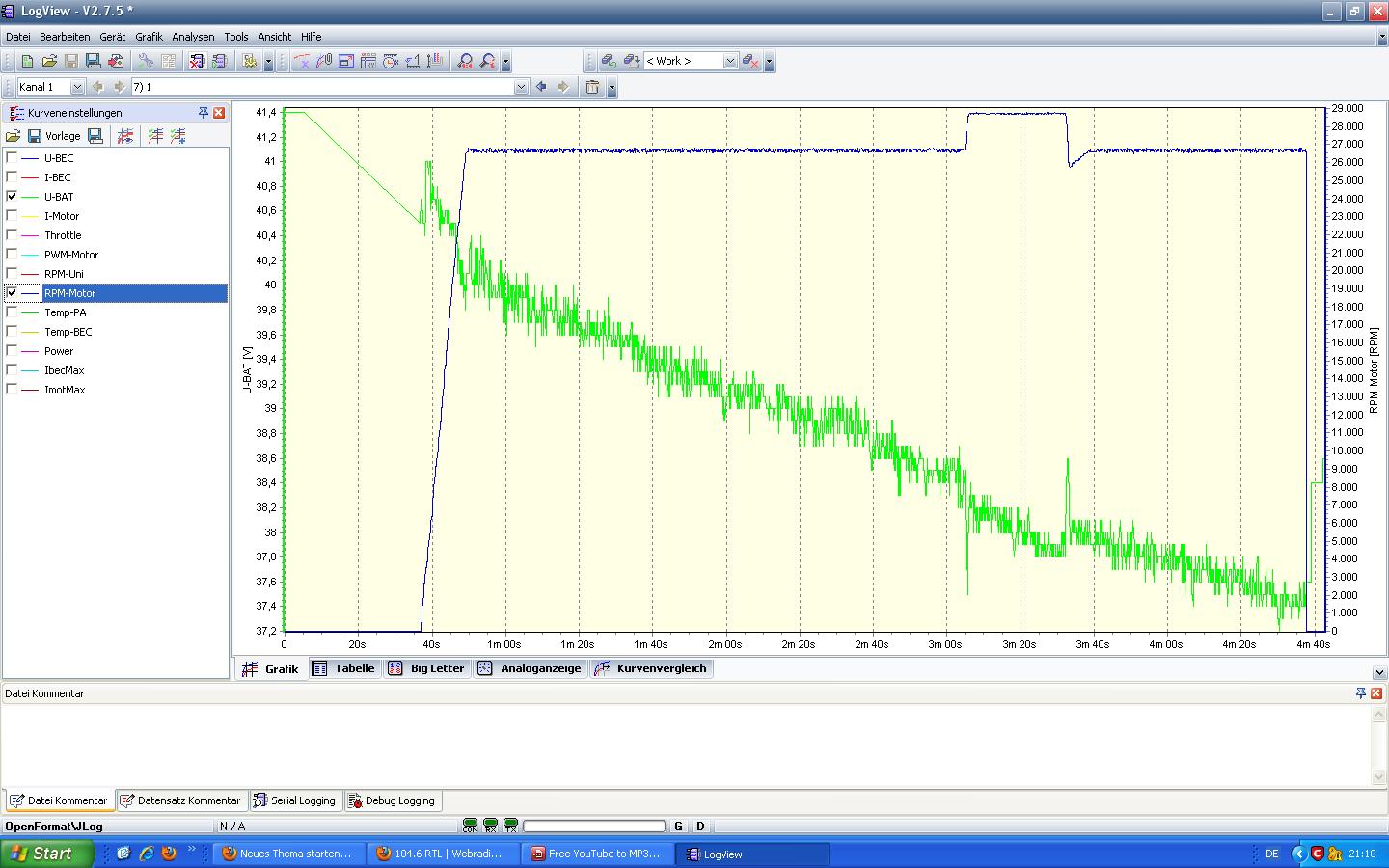This screenshot has width=1389, height=868.
Task: Go to previous dataset with blue left arrow
Action: (541, 87)
